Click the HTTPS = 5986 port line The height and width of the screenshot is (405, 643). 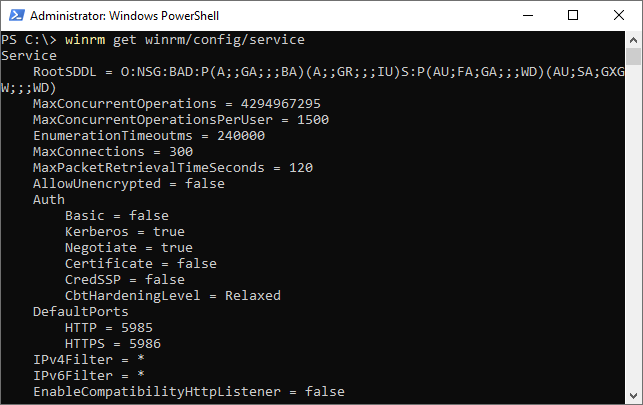[113, 344]
